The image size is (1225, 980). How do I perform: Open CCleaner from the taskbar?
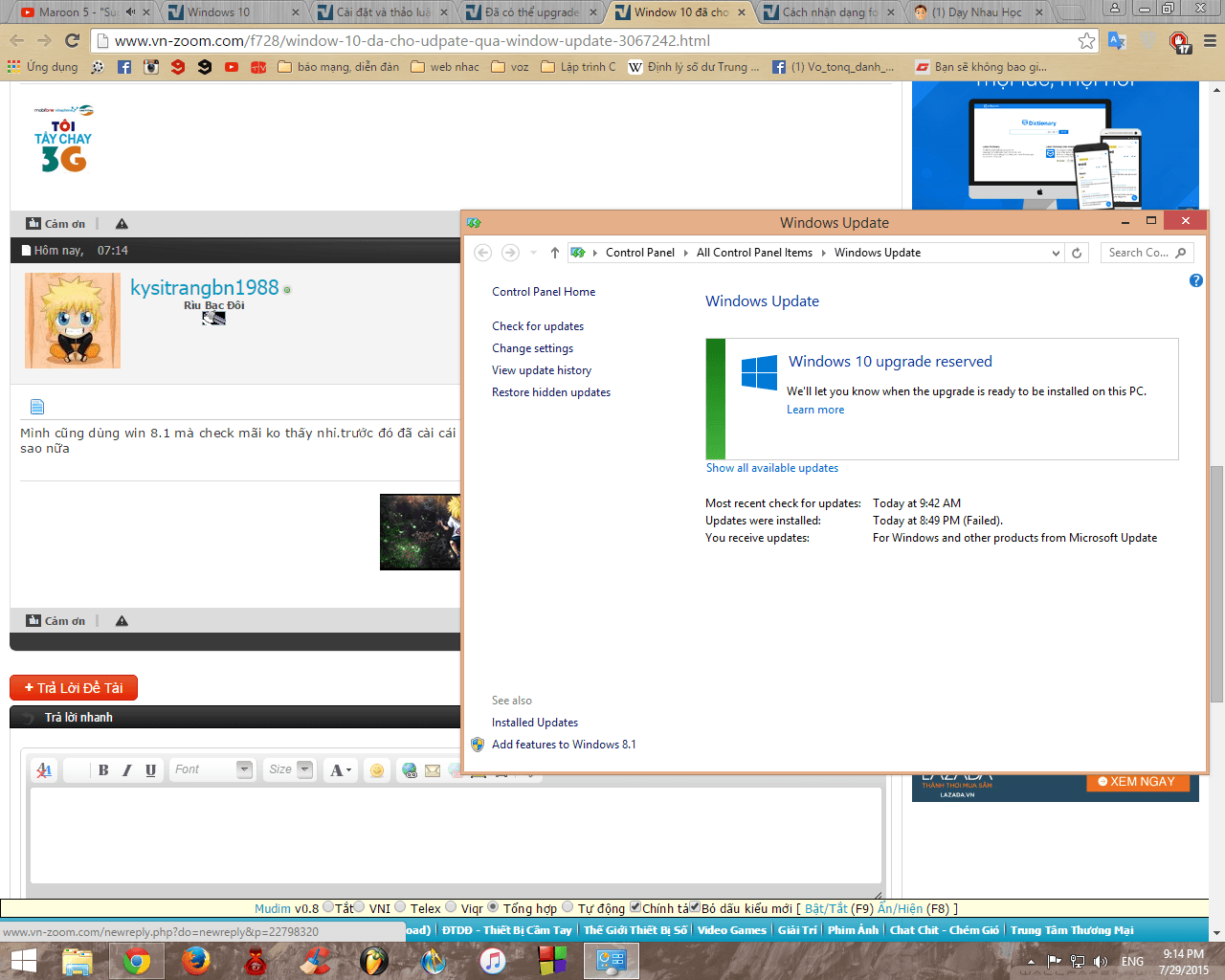pos(314,961)
